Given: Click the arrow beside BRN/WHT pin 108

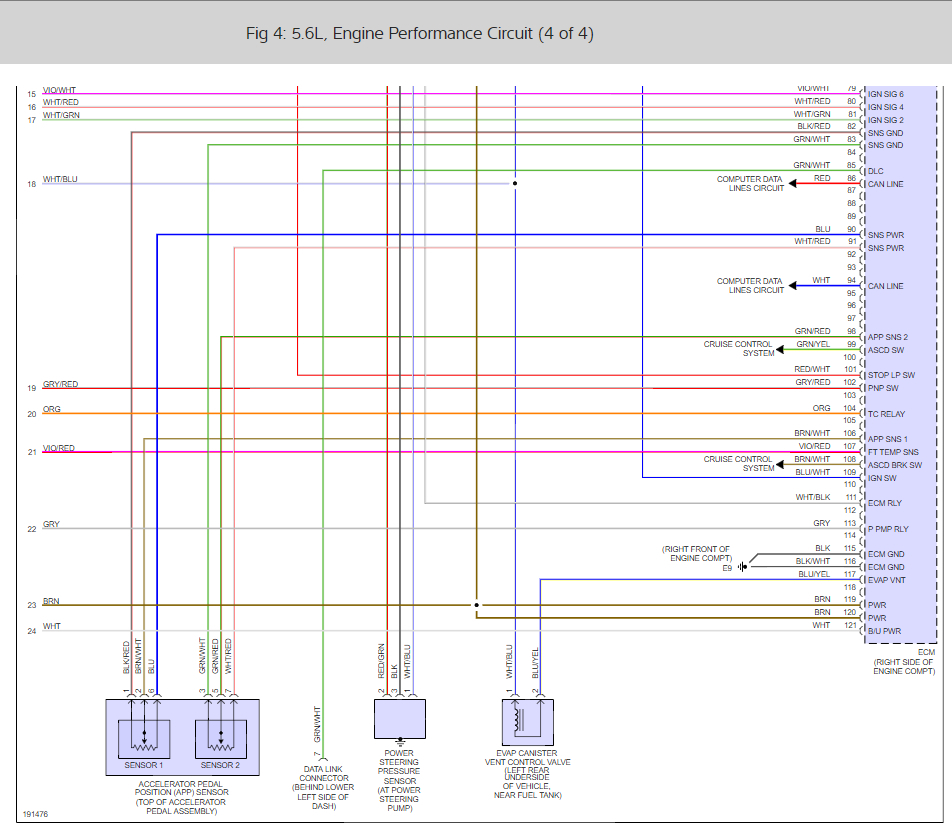Looking at the screenshot, I should [x=780, y=465].
